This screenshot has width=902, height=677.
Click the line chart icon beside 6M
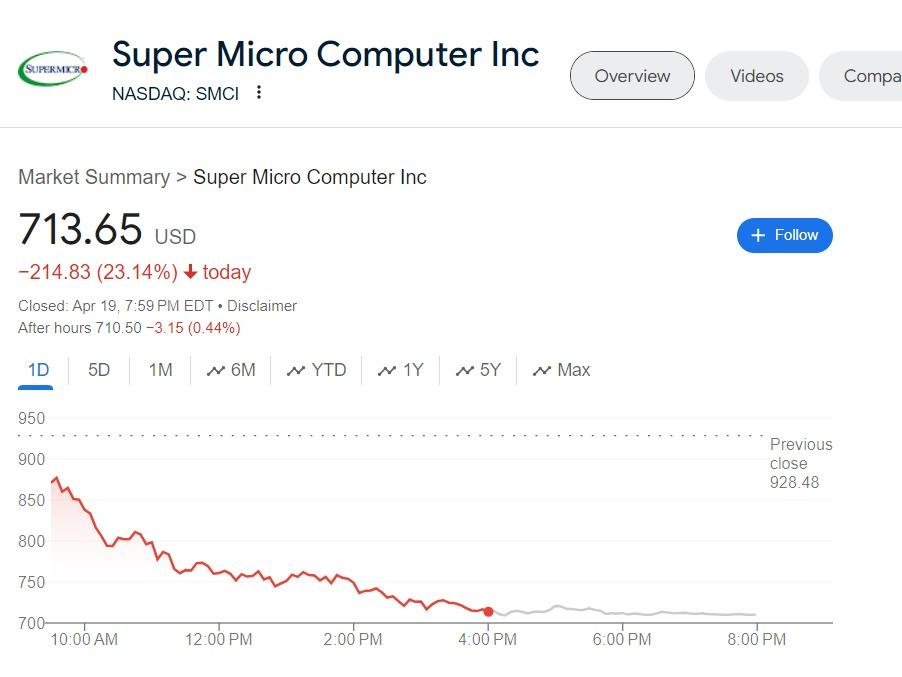(214, 369)
